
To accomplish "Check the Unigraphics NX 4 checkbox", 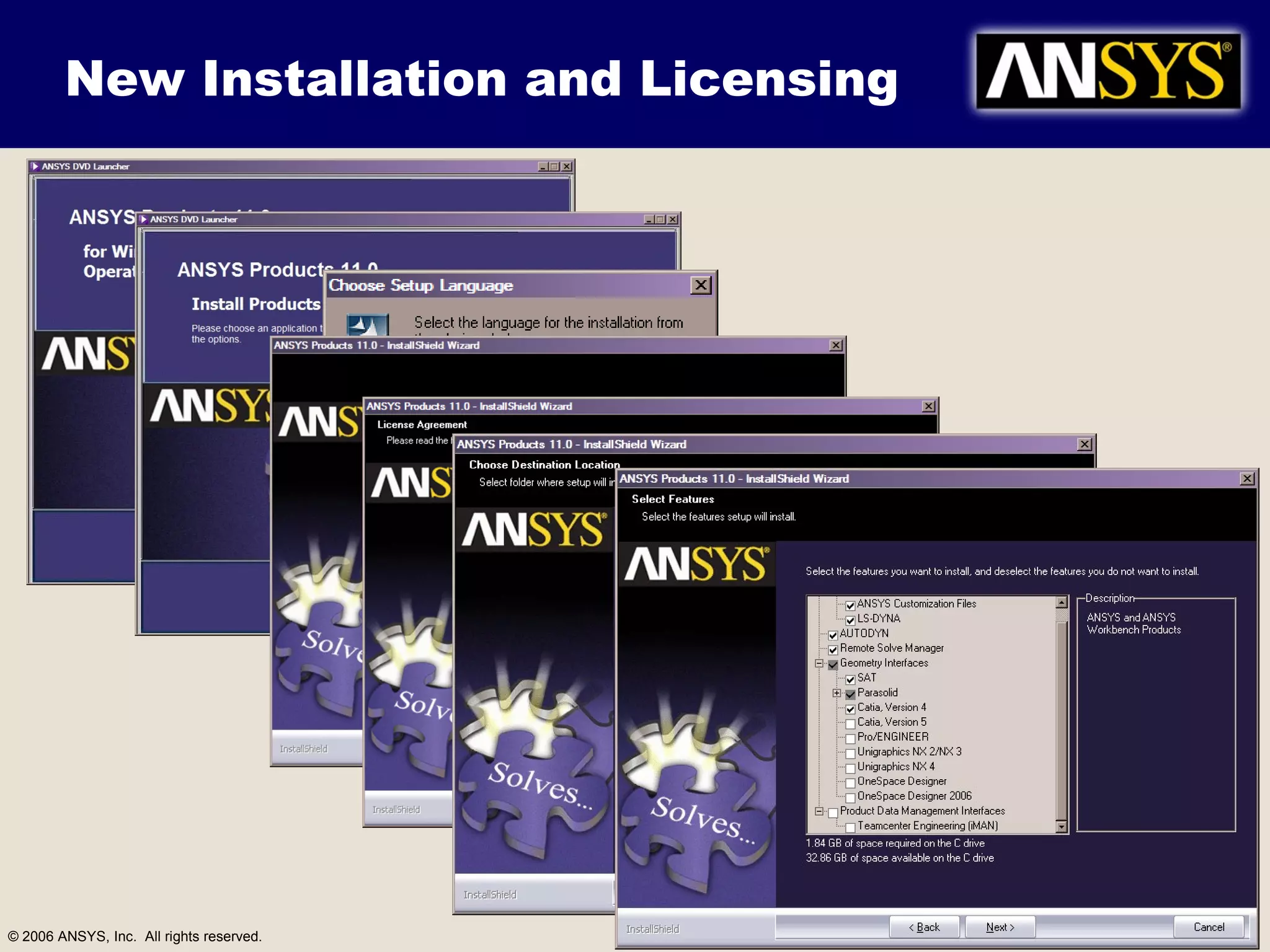I will [x=850, y=769].
